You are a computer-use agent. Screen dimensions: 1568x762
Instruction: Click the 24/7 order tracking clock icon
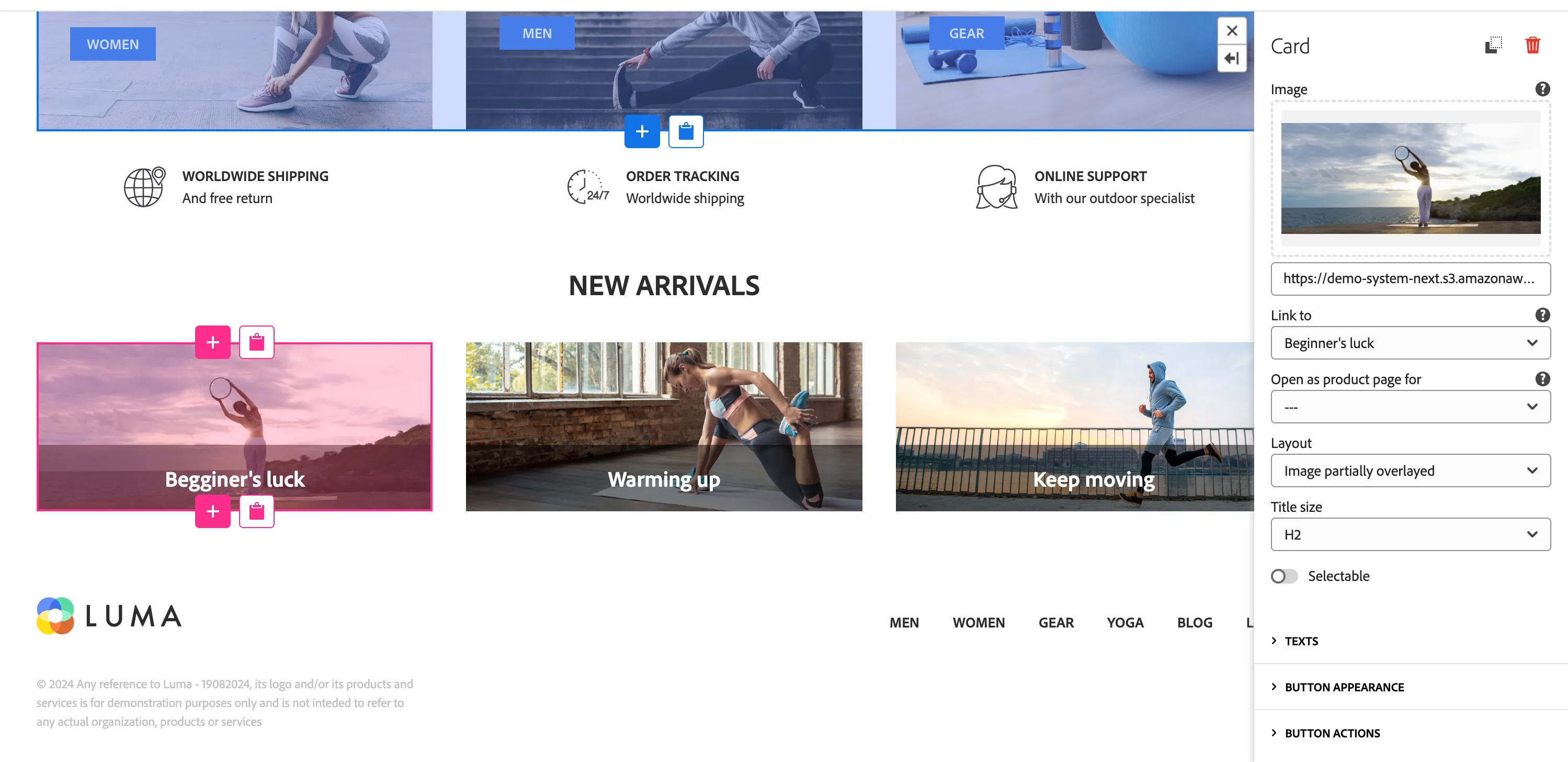[x=587, y=187]
